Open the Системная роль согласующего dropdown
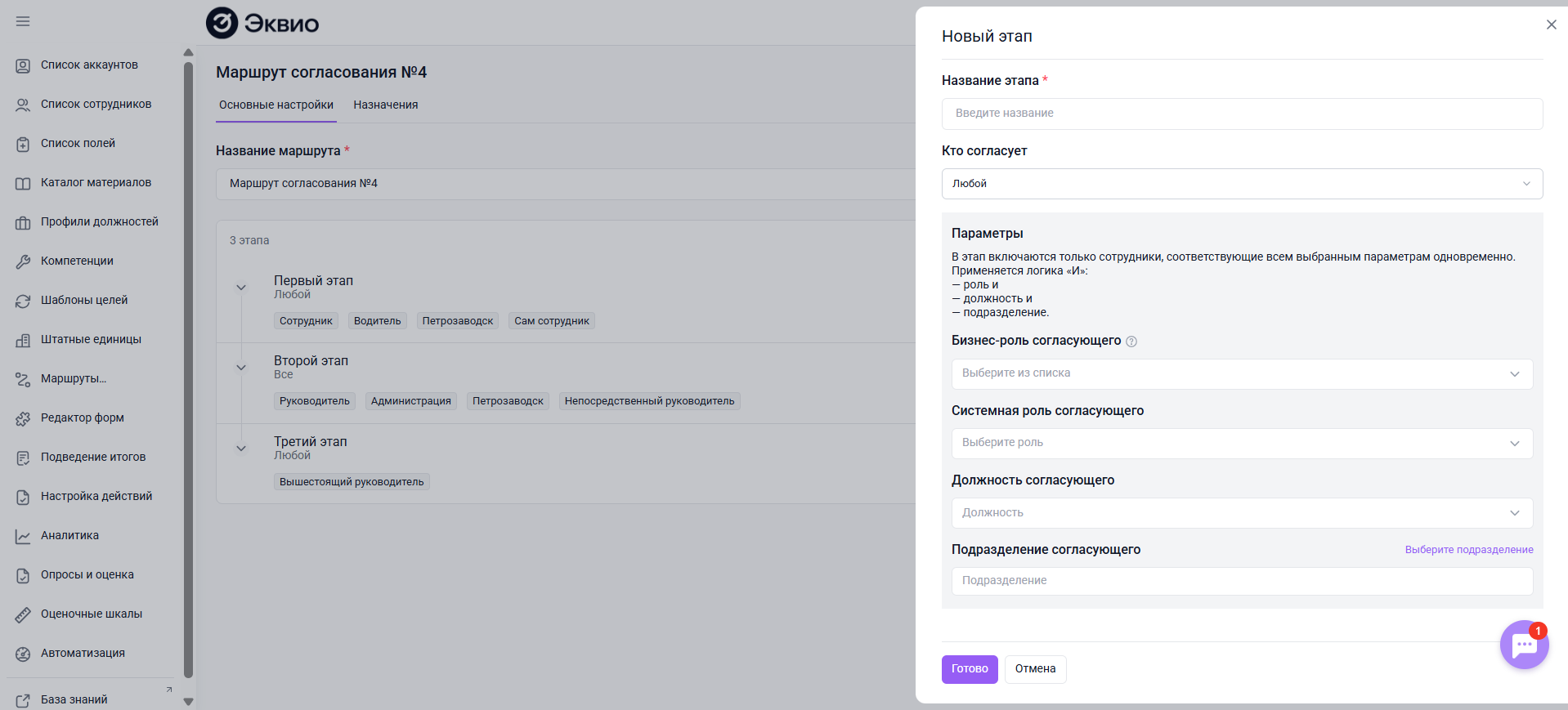Screen dimensions: 1568x710 tap(1242, 443)
